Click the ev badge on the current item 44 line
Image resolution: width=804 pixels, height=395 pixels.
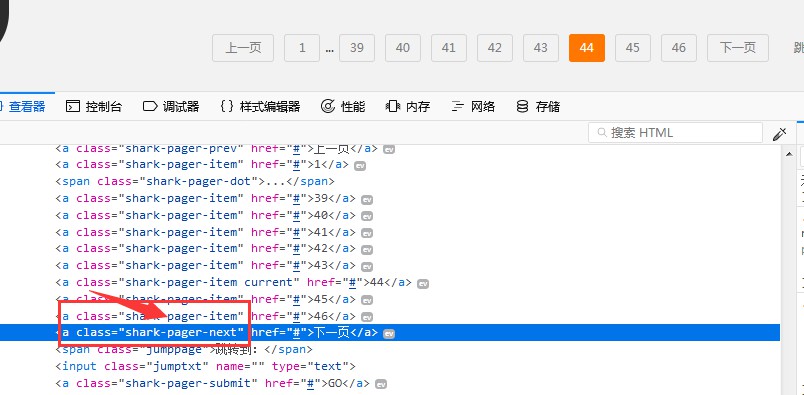pyautogui.click(x=423, y=284)
